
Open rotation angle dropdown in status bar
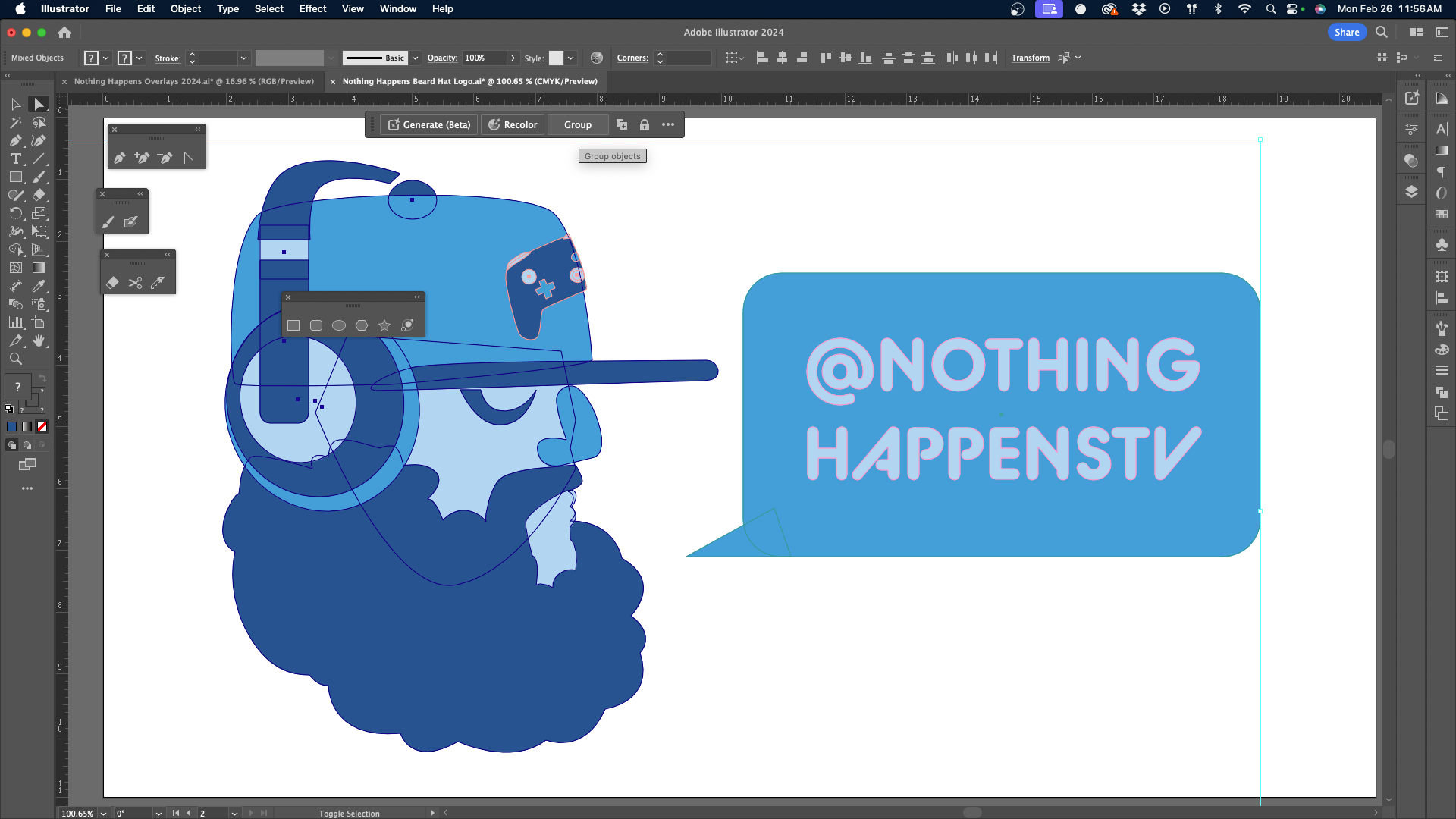pos(158,813)
